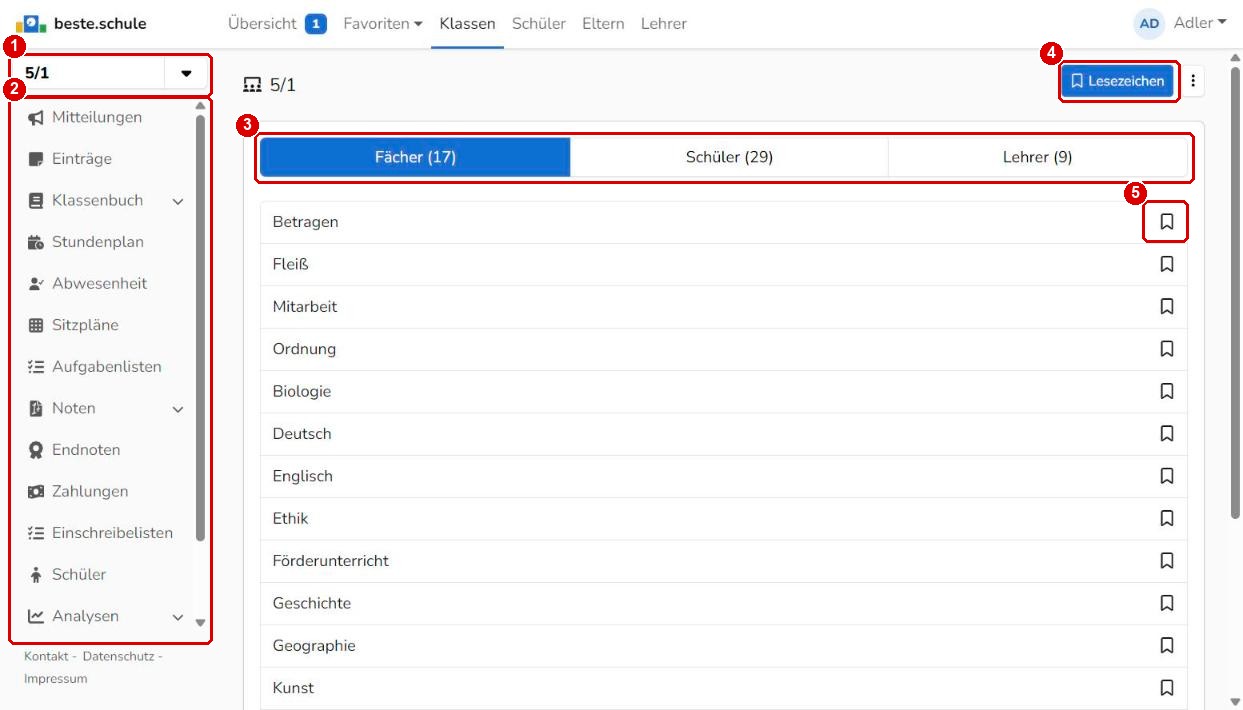Click the blue Lesezeichen button
This screenshot has width=1243, height=710.
click(x=1117, y=82)
